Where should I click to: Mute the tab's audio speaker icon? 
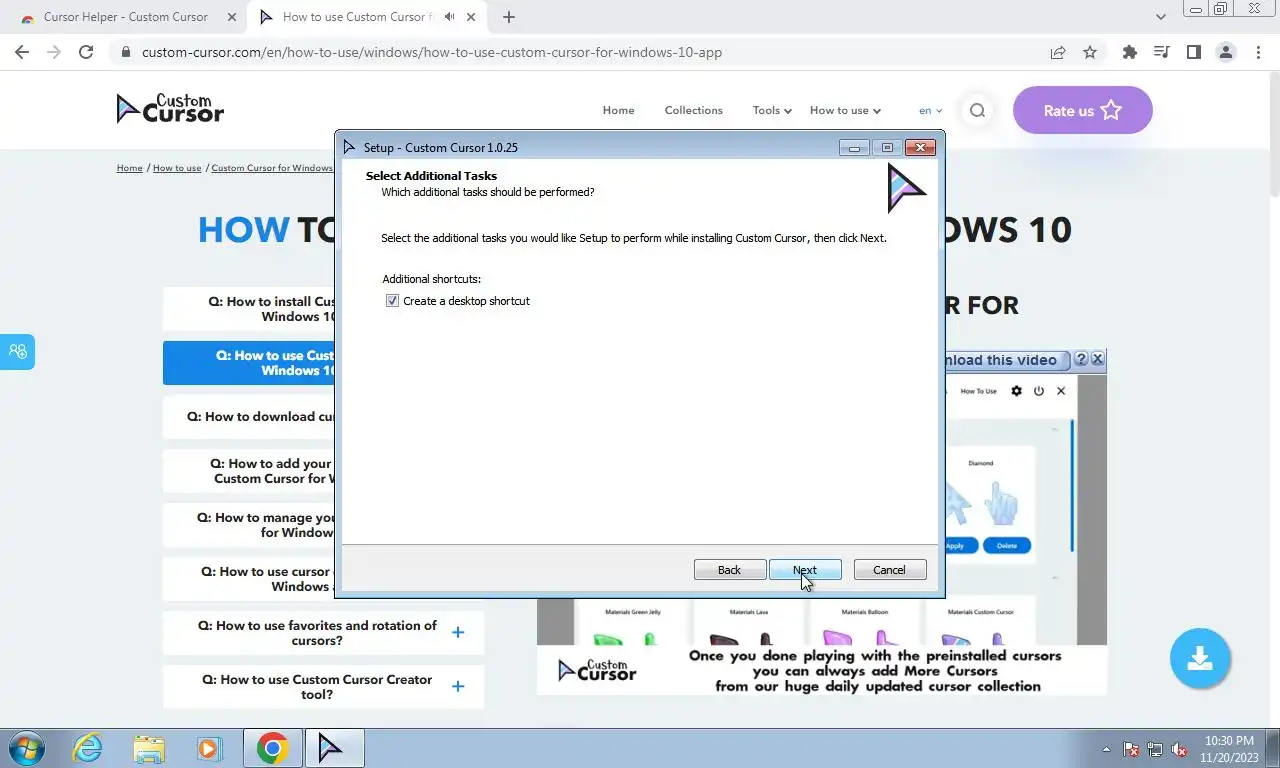tap(449, 17)
